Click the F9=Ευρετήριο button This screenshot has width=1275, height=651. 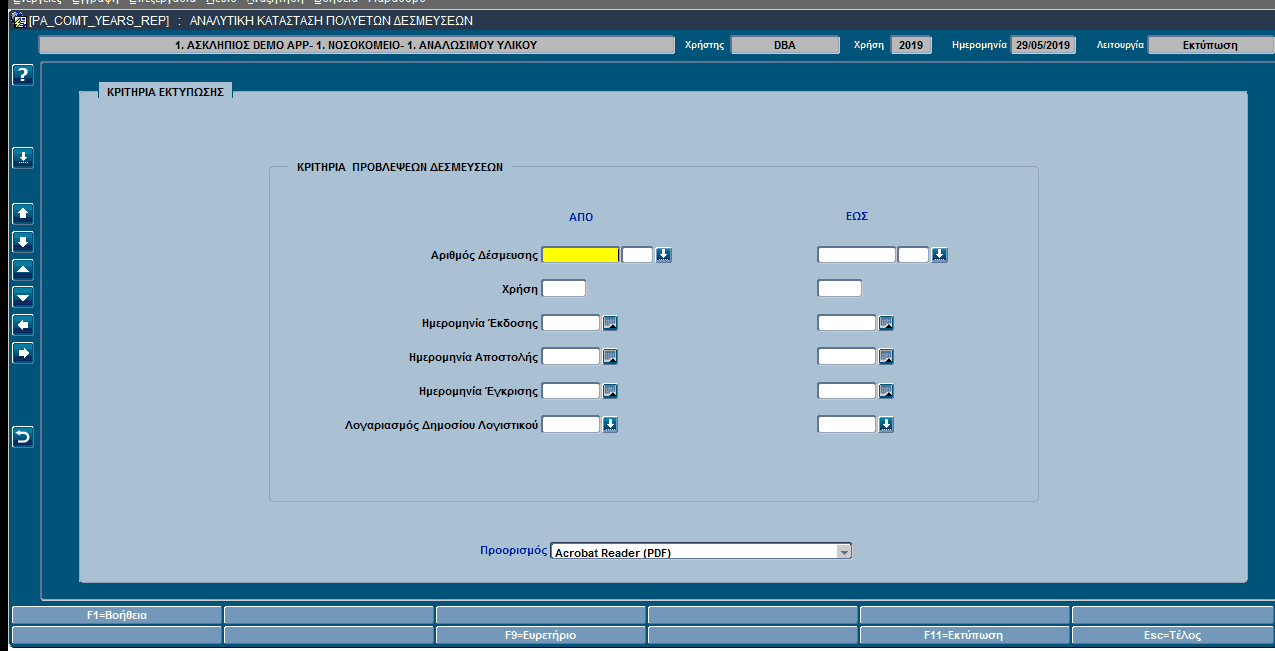540,635
